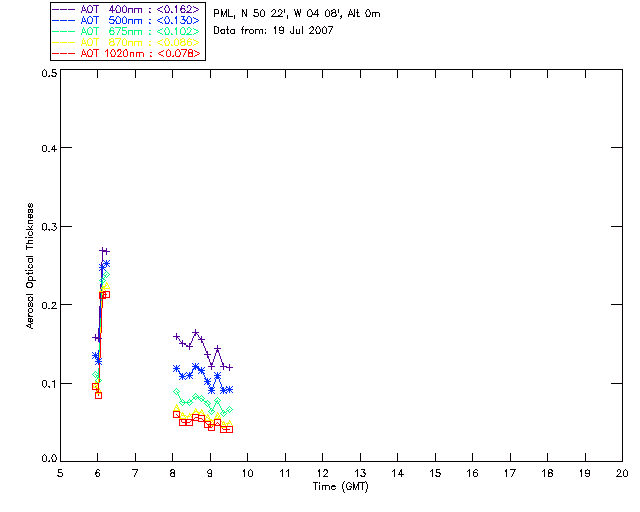
Task: Click the highest purple 400nm point near 0.27
Action: [x=103, y=251]
